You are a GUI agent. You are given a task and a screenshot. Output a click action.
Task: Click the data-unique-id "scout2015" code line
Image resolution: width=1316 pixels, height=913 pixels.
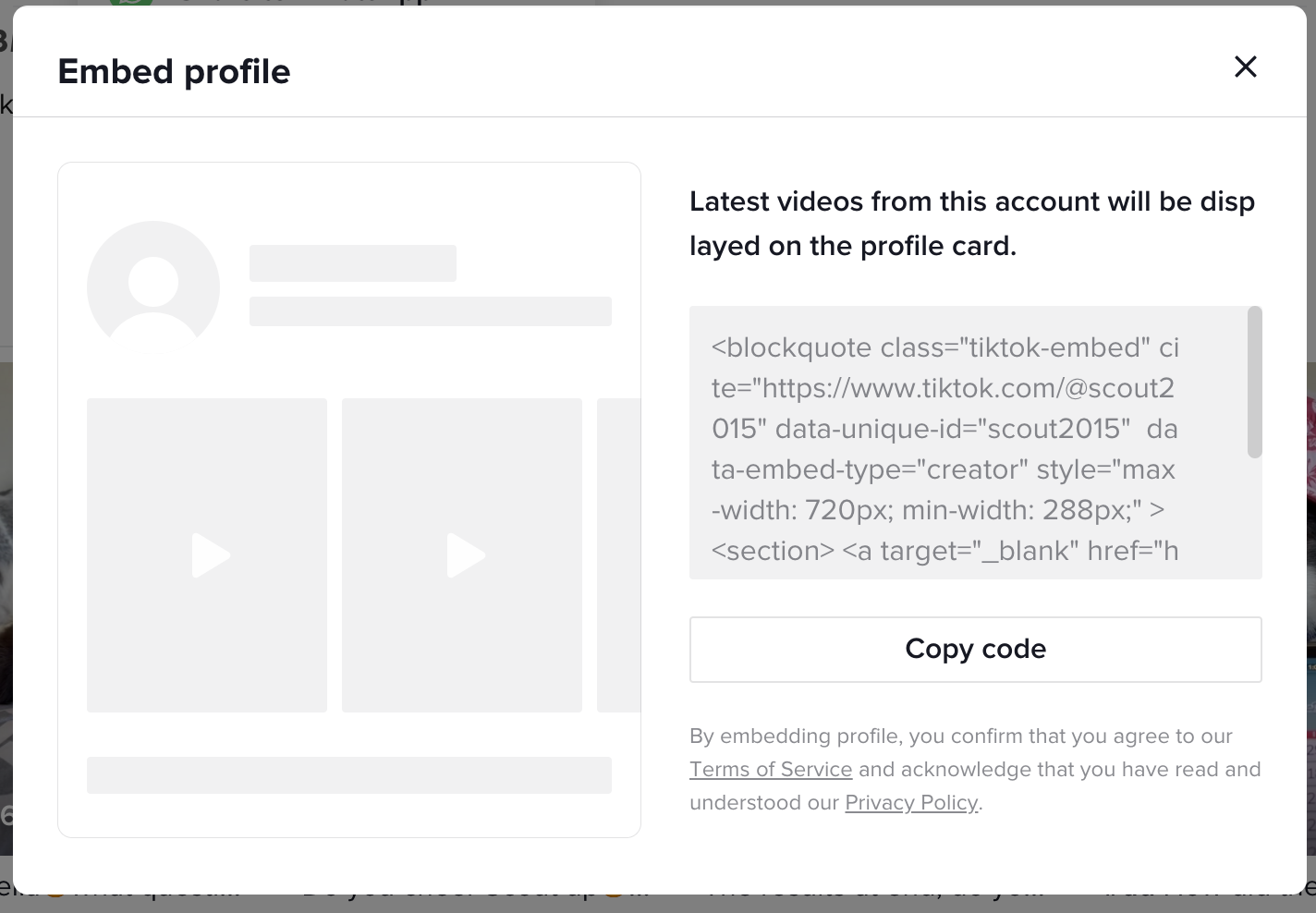coord(952,429)
